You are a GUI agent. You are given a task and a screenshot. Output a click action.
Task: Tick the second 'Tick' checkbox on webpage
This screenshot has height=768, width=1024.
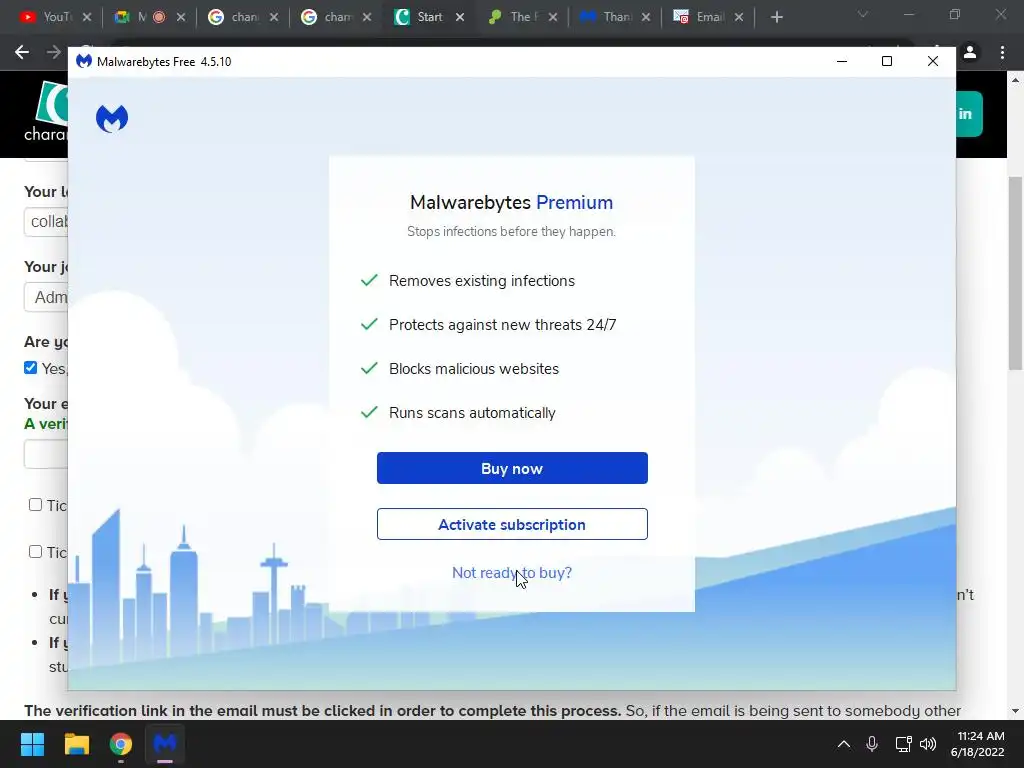point(35,552)
